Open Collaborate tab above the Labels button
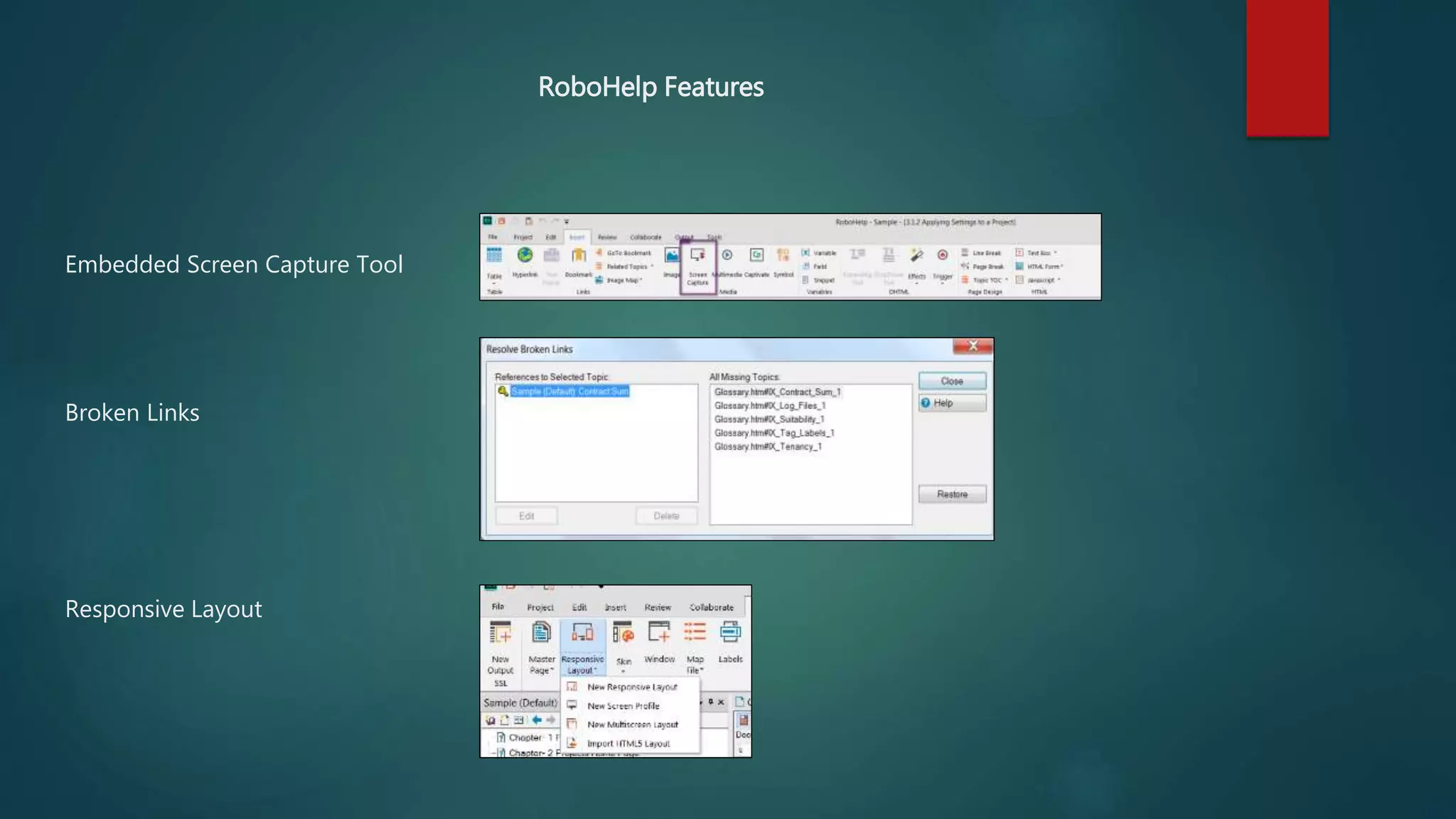Image resolution: width=1456 pixels, height=819 pixels. (x=711, y=607)
